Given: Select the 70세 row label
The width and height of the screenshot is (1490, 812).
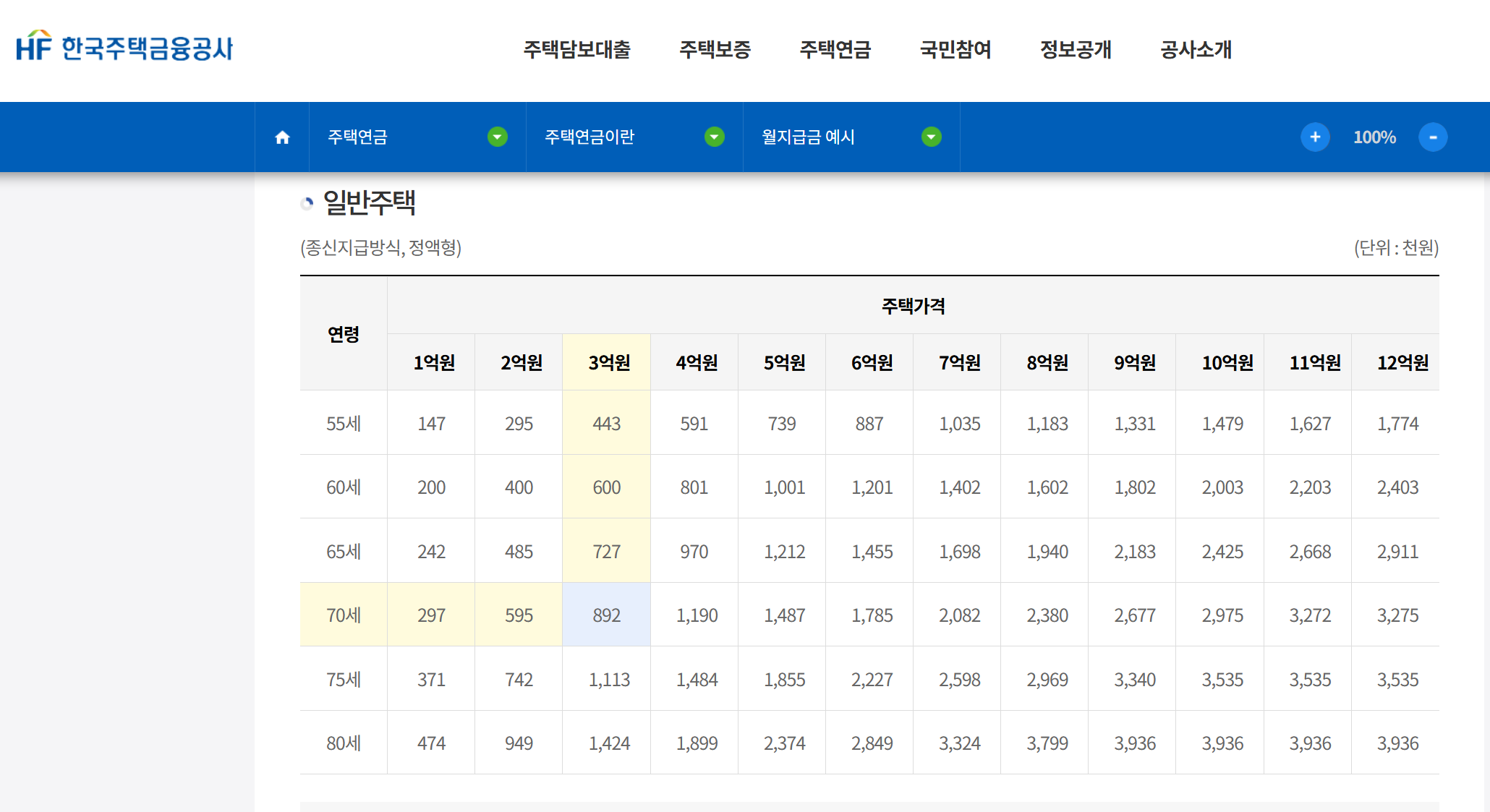Looking at the screenshot, I should [344, 615].
